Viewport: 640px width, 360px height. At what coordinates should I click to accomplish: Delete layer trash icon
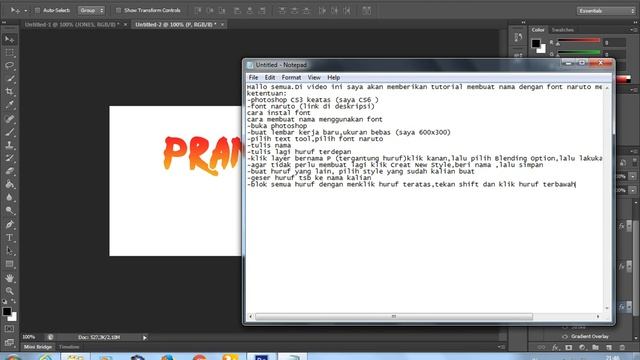(622, 347)
